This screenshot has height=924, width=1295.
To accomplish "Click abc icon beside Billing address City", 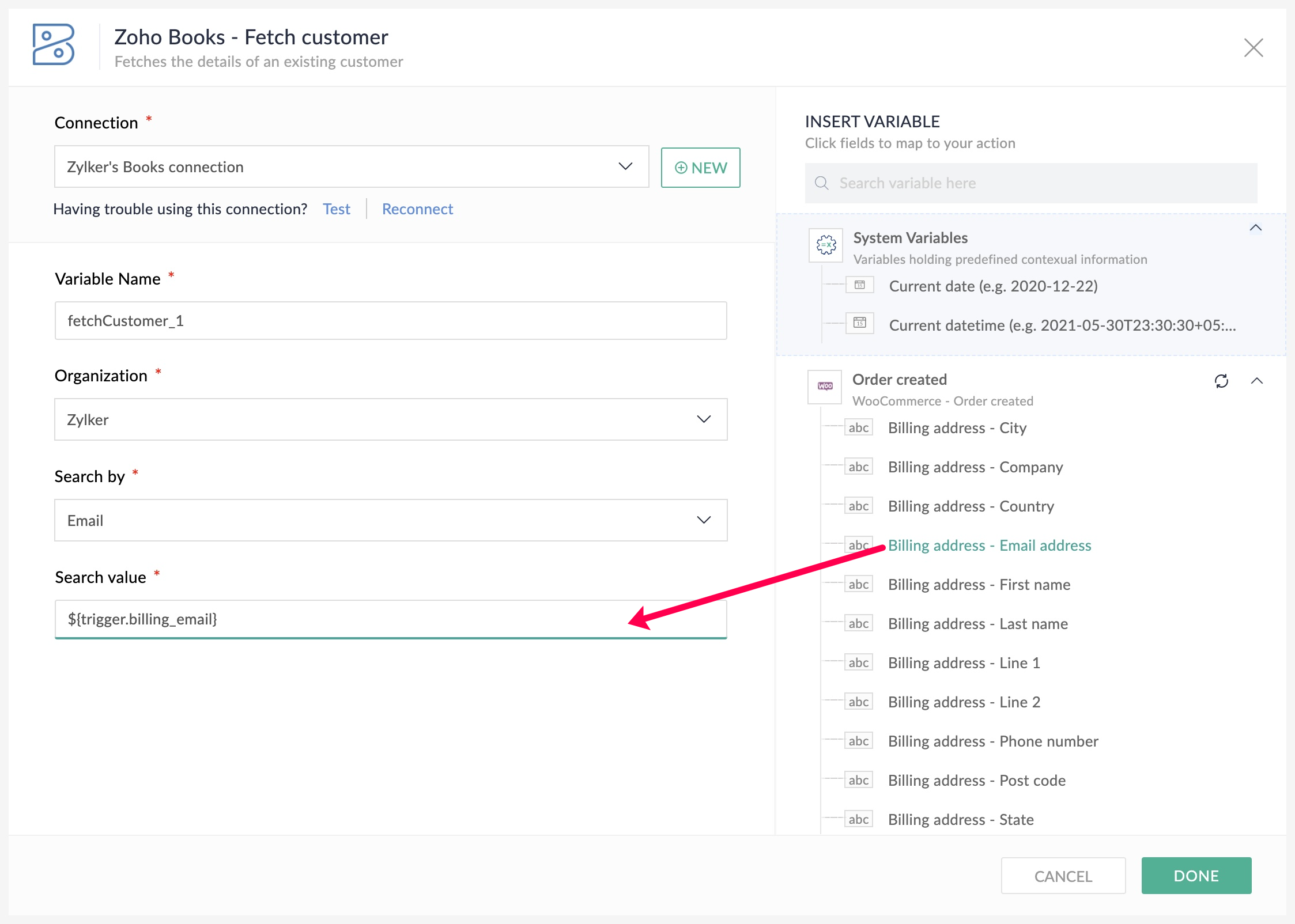I will pos(858,427).
